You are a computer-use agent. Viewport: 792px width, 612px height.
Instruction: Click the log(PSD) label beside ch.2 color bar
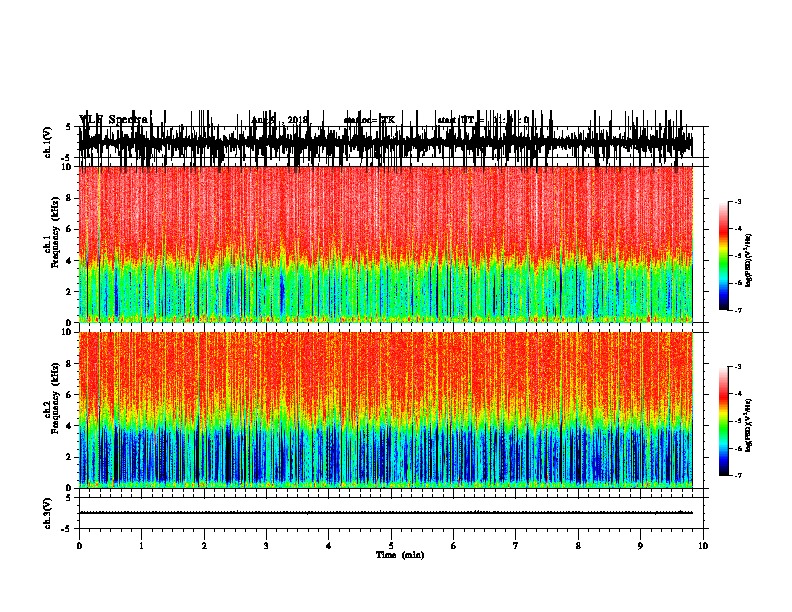pyautogui.click(x=749, y=425)
